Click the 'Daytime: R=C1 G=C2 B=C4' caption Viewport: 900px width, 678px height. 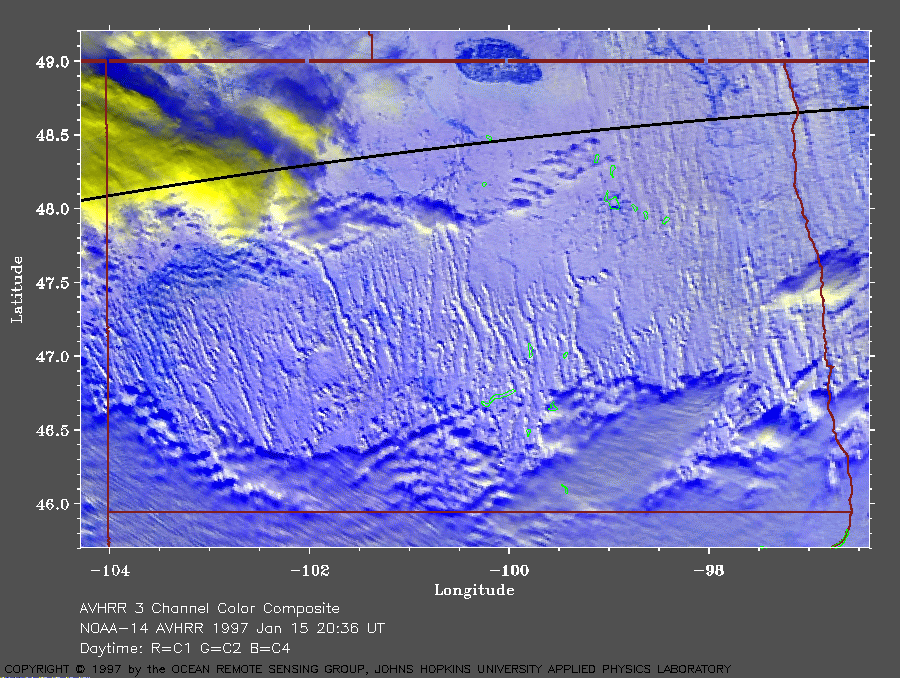185,649
